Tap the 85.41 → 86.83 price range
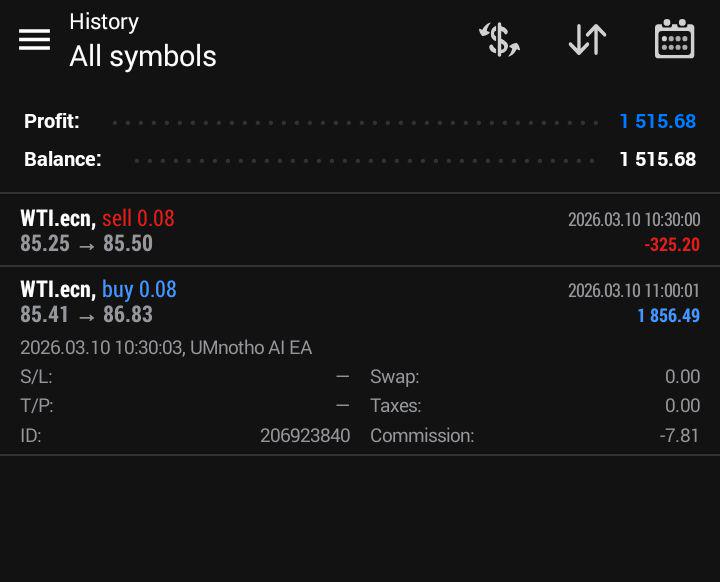Screen dimensions: 720x582 [x=86, y=315]
